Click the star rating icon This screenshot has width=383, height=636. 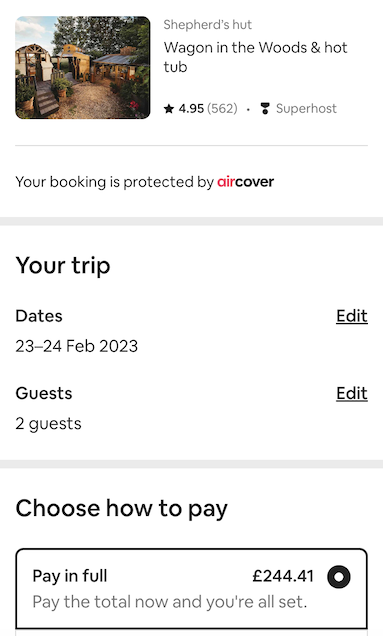[x=169, y=109]
